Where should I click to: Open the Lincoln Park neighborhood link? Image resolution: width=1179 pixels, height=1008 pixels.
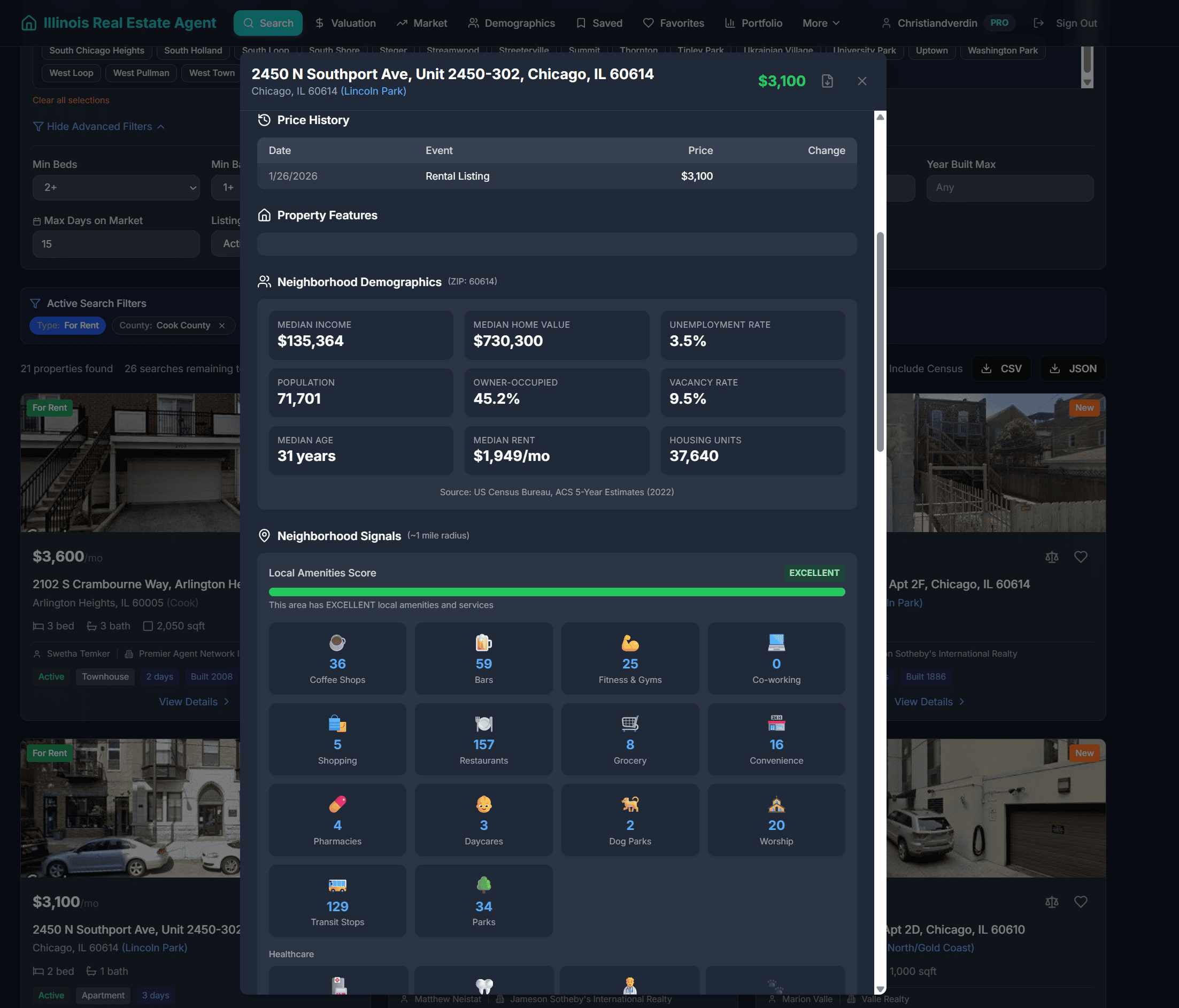373,90
